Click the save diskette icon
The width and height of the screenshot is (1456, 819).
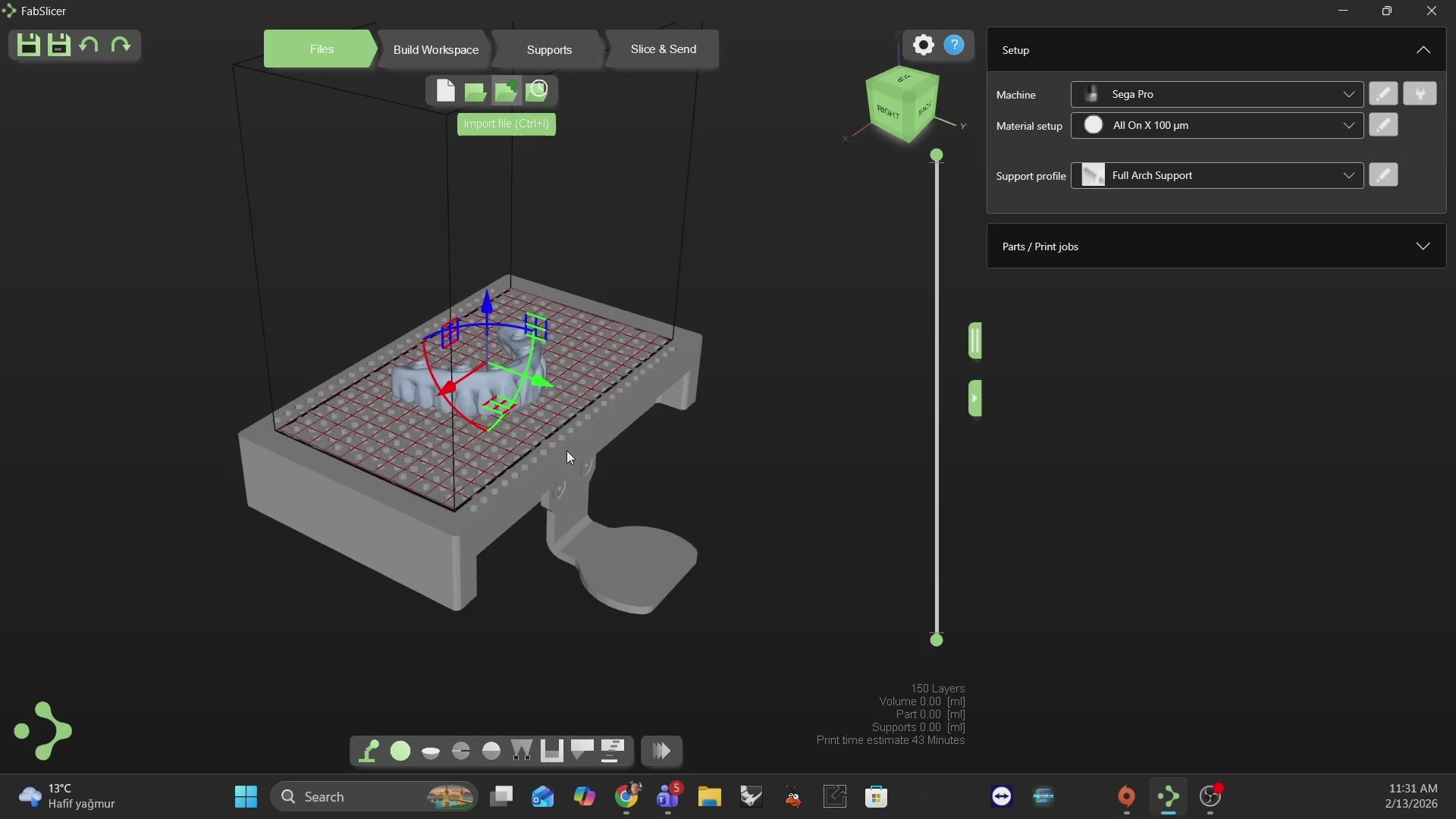[28, 45]
